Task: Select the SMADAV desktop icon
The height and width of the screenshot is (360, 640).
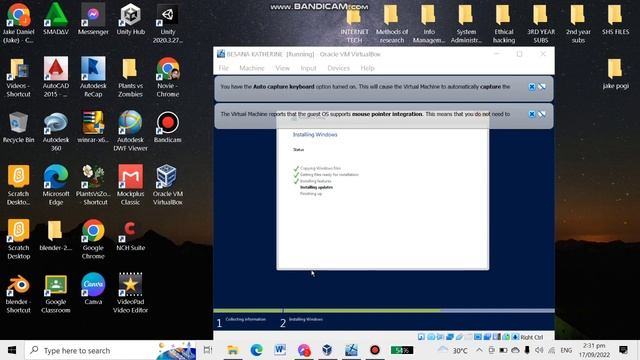Action: [56, 20]
